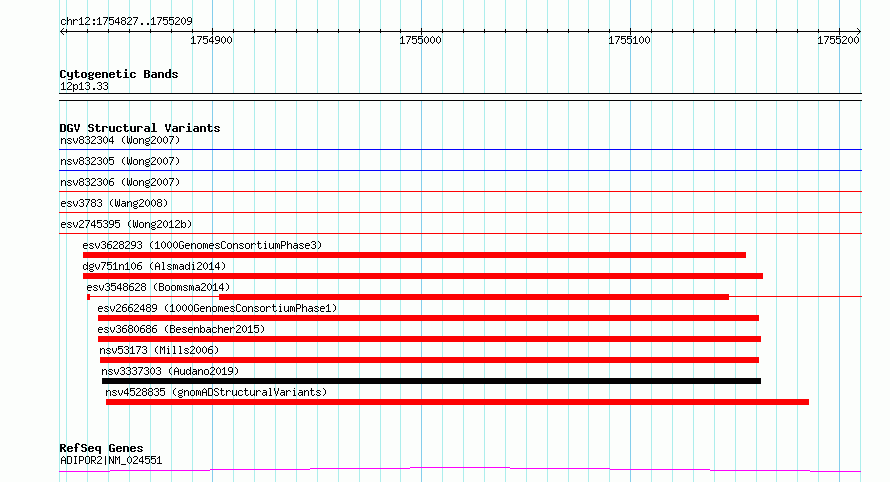Open variant nsv832306 (Wong2007)
Viewport: 890px width, 482px height.
tap(120, 182)
